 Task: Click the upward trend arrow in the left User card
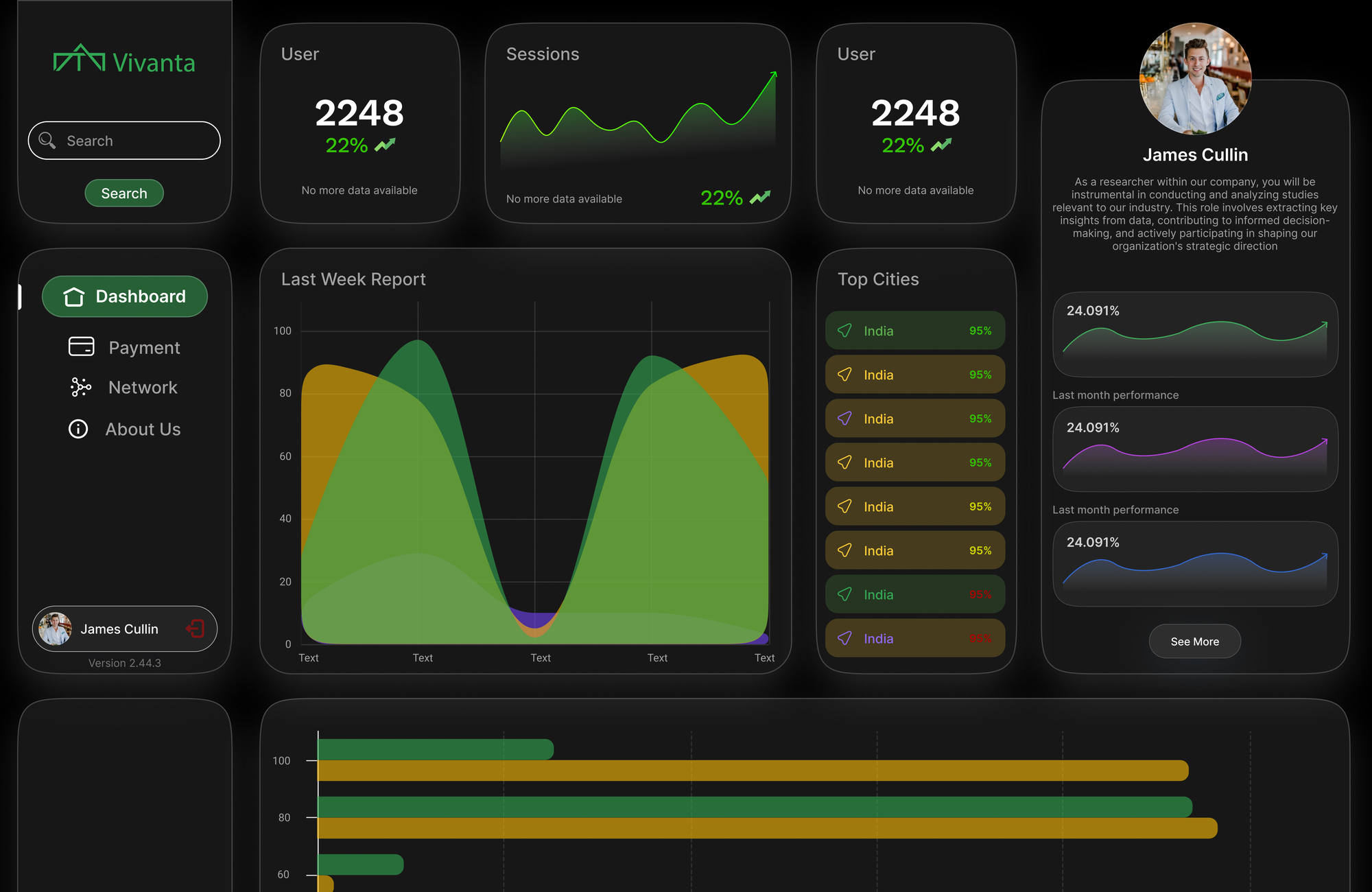383,144
